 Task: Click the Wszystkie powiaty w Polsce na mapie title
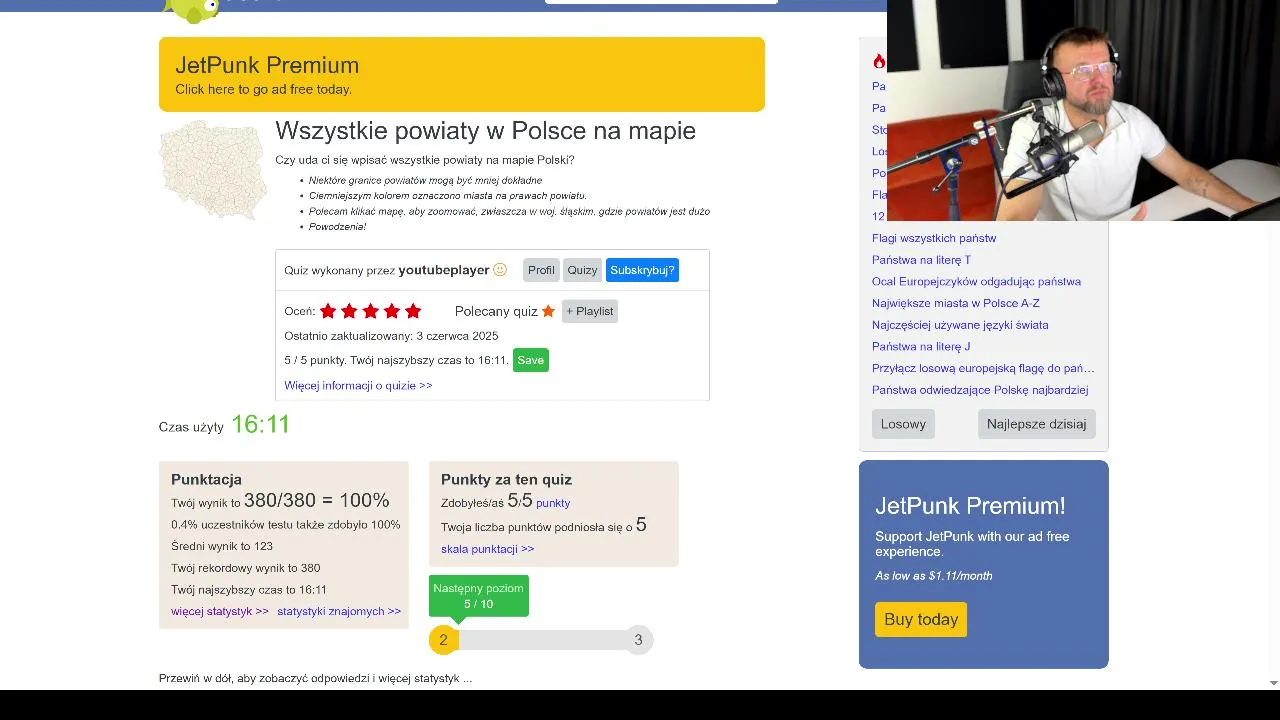tap(485, 131)
